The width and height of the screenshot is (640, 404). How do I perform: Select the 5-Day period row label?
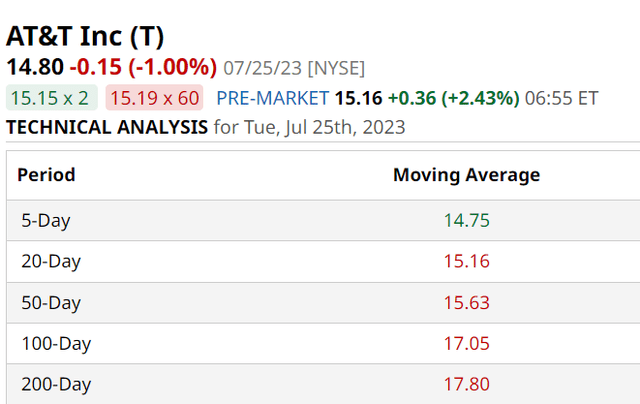[x=46, y=221]
